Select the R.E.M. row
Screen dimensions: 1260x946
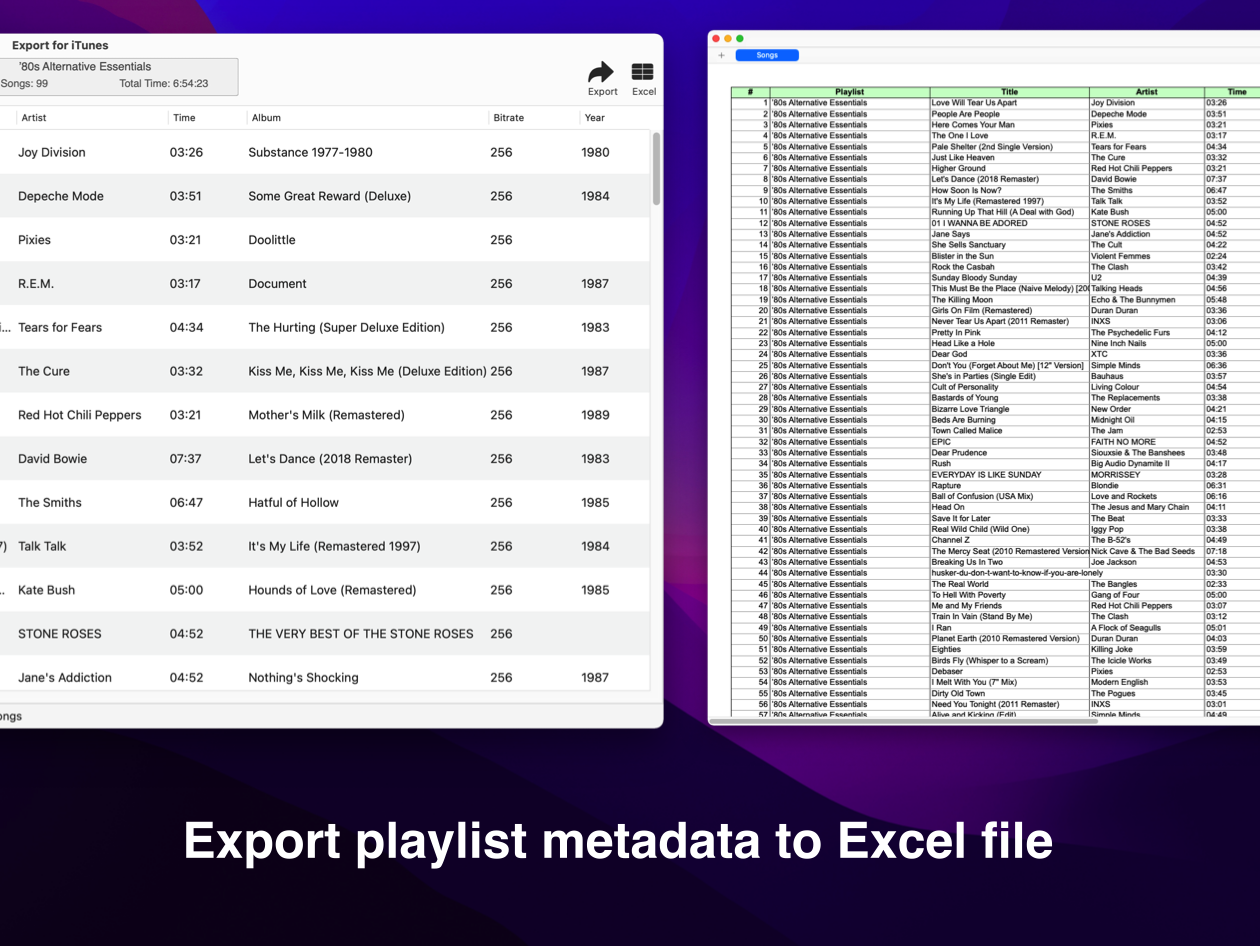pyautogui.click(x=324, y=284)
